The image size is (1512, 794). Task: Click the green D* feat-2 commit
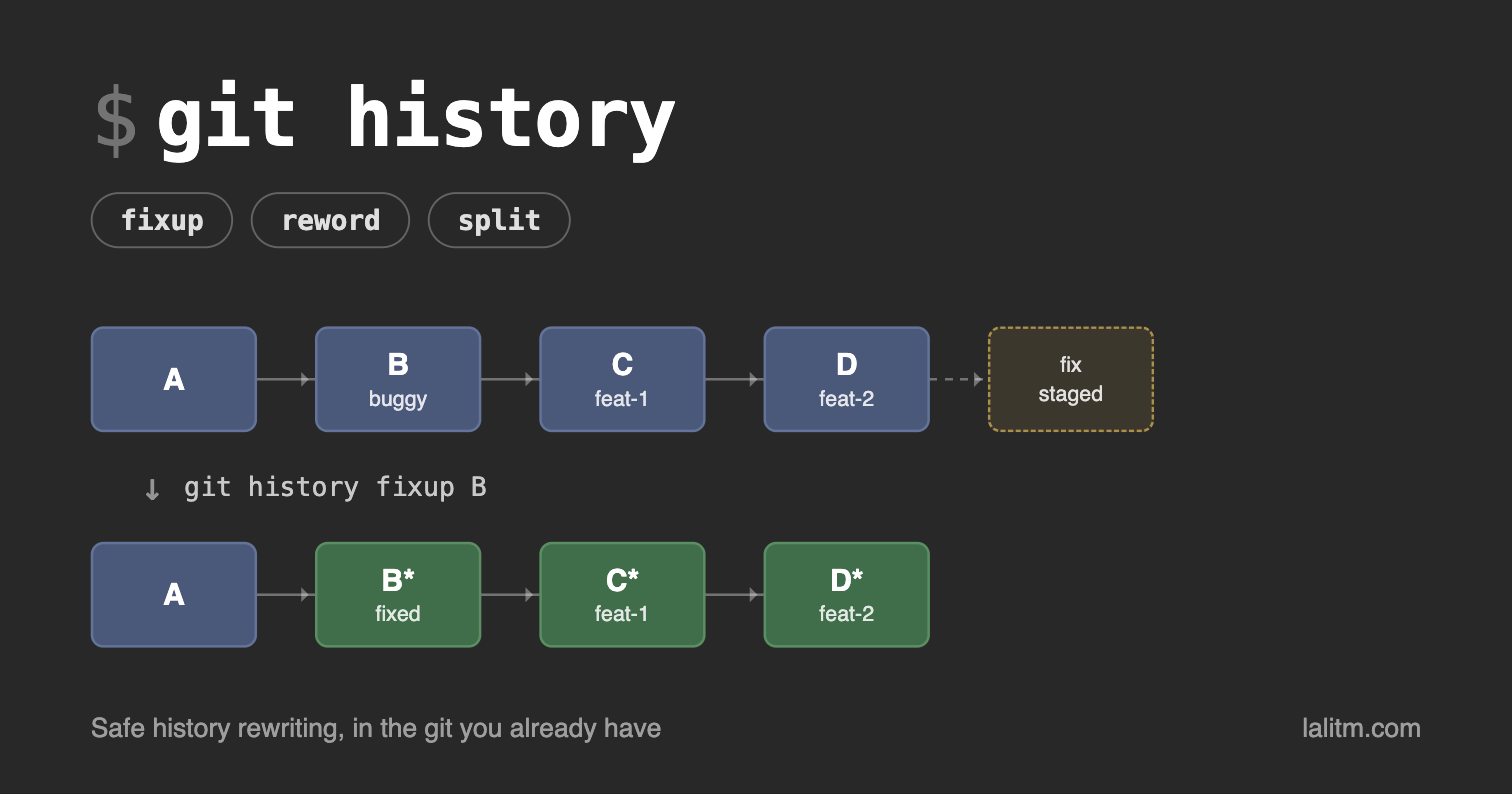coord(846,595)
